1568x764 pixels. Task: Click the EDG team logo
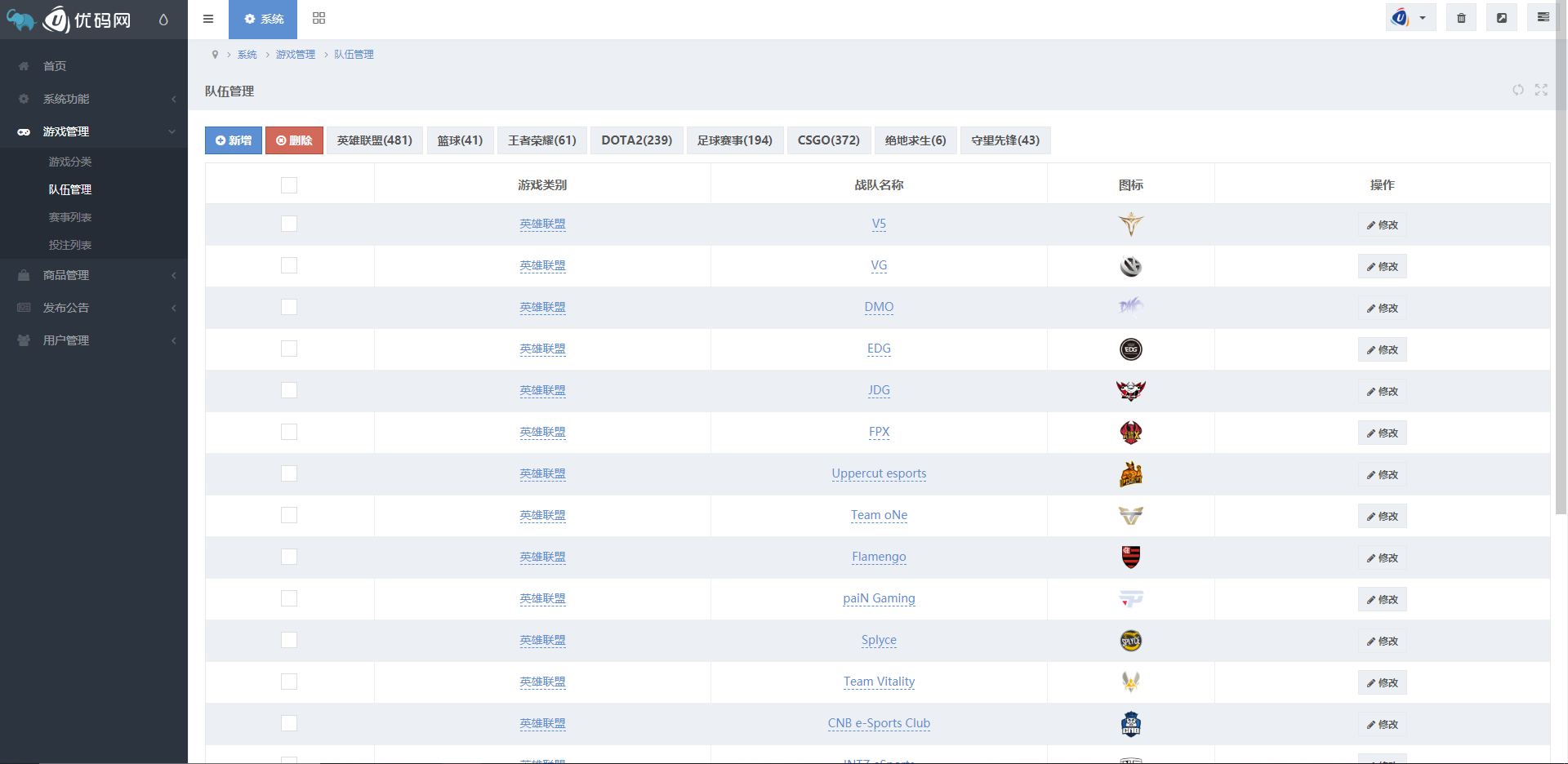1131,349
